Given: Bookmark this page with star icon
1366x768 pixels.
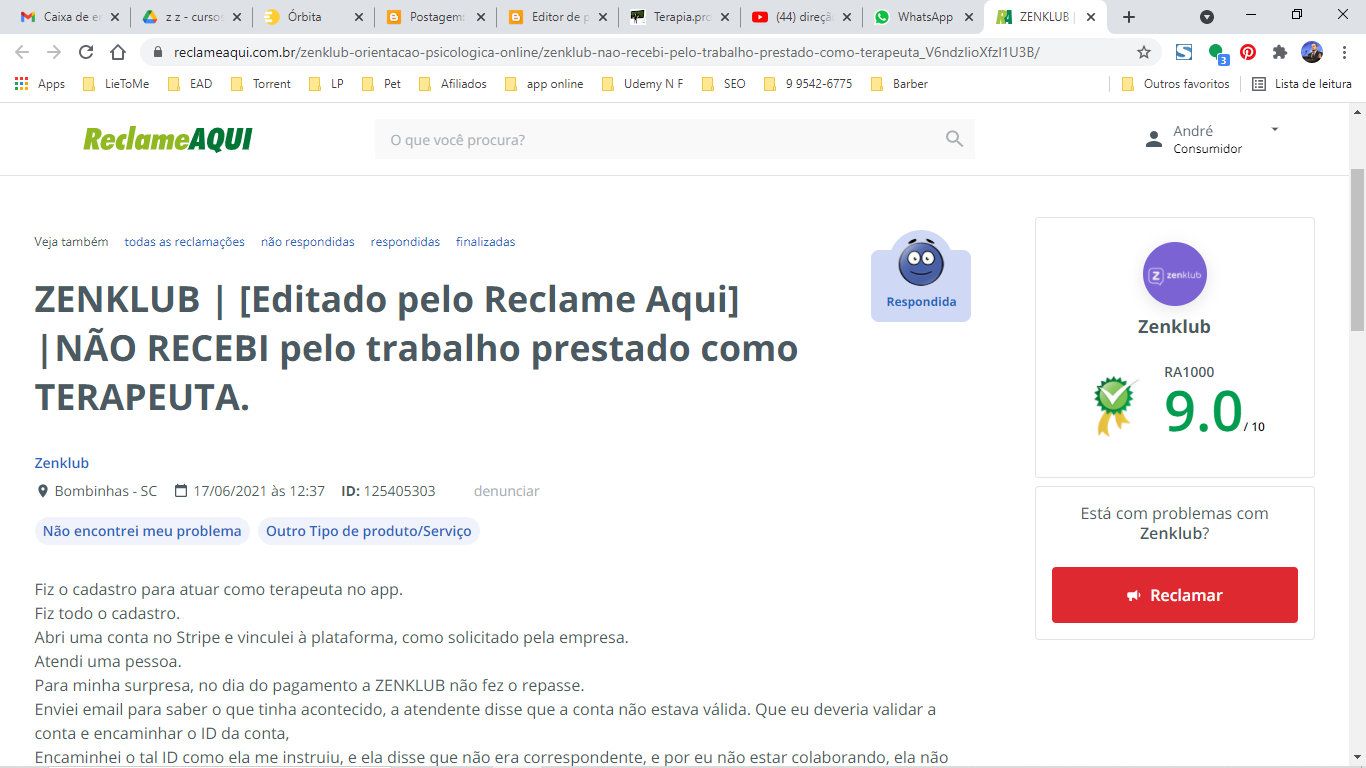Looking at the screenshot, I should pos(1144,52).
